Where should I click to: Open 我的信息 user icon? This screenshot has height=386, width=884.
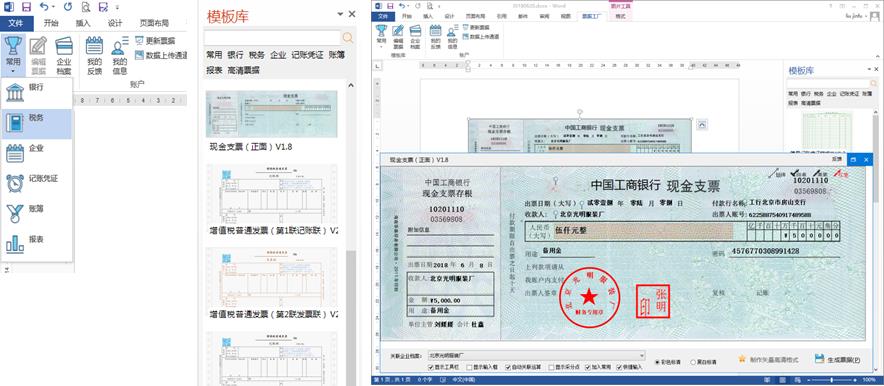tap(120, 55)
